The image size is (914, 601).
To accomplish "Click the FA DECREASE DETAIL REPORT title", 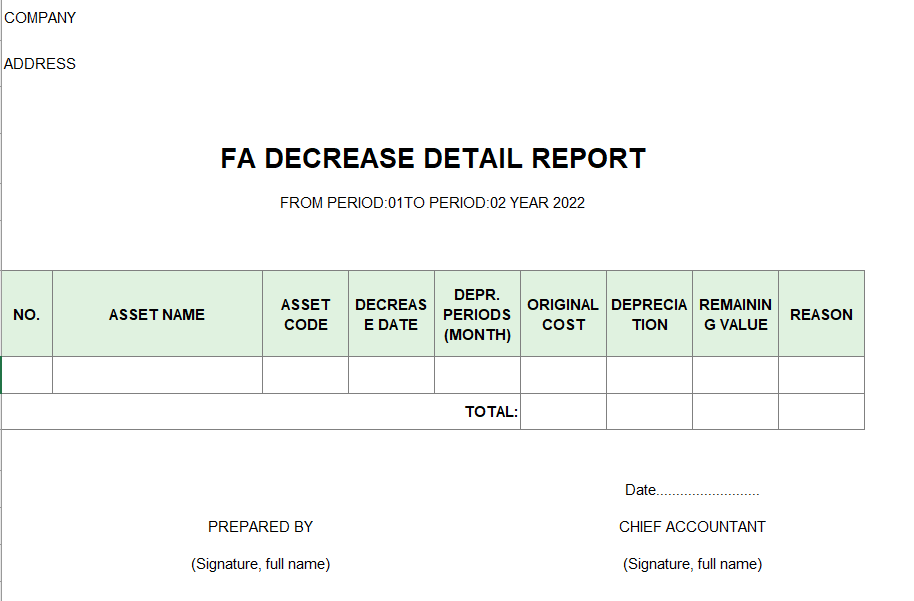I will coord(433,159).
